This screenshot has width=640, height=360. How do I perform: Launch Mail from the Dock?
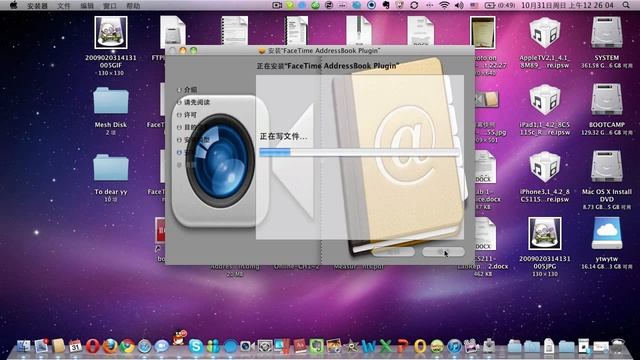coord(42,346)
